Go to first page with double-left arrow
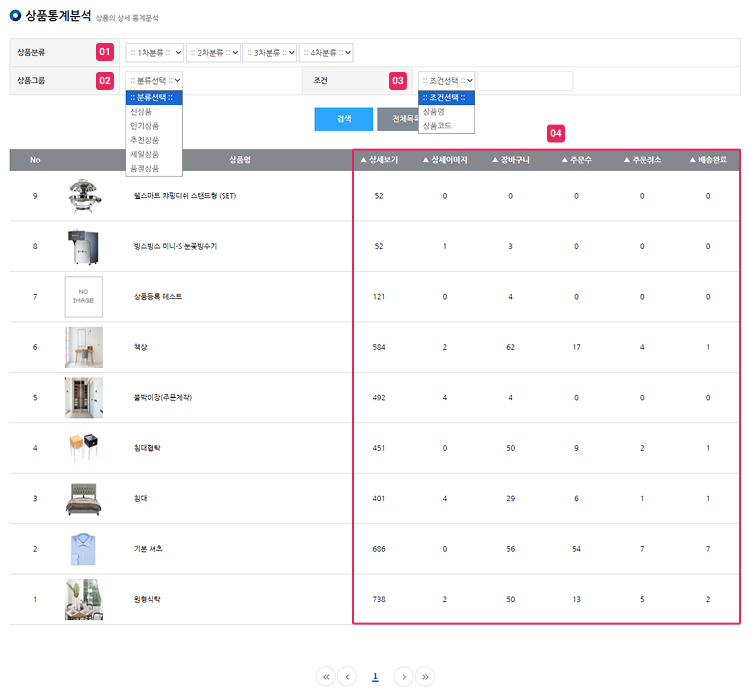This screenshot has height=696, width=750. (x=326, y=677)
